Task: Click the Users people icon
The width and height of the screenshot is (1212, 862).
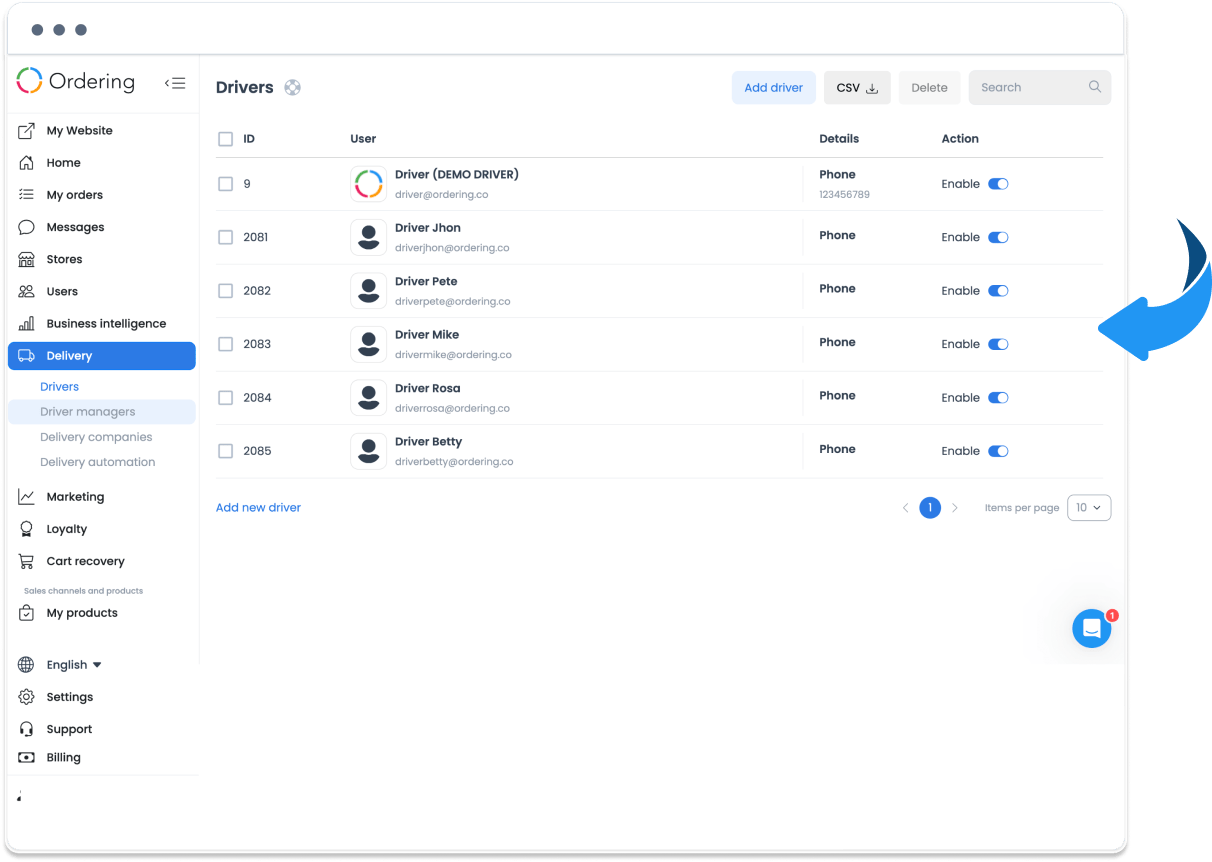Action: pyautogui.click(x=27, y=291)
